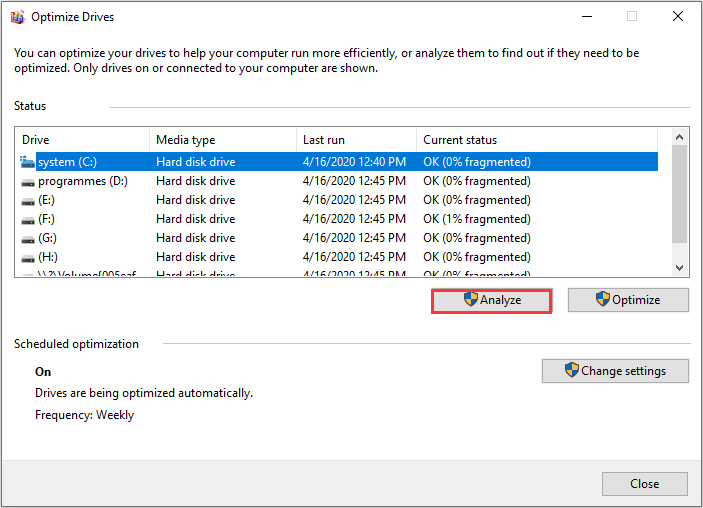The height and width of the screenshot is (508, 703).
Task: Click the drive list scroll down arrow
Action: pyautogui.click(x=679, y=268)
